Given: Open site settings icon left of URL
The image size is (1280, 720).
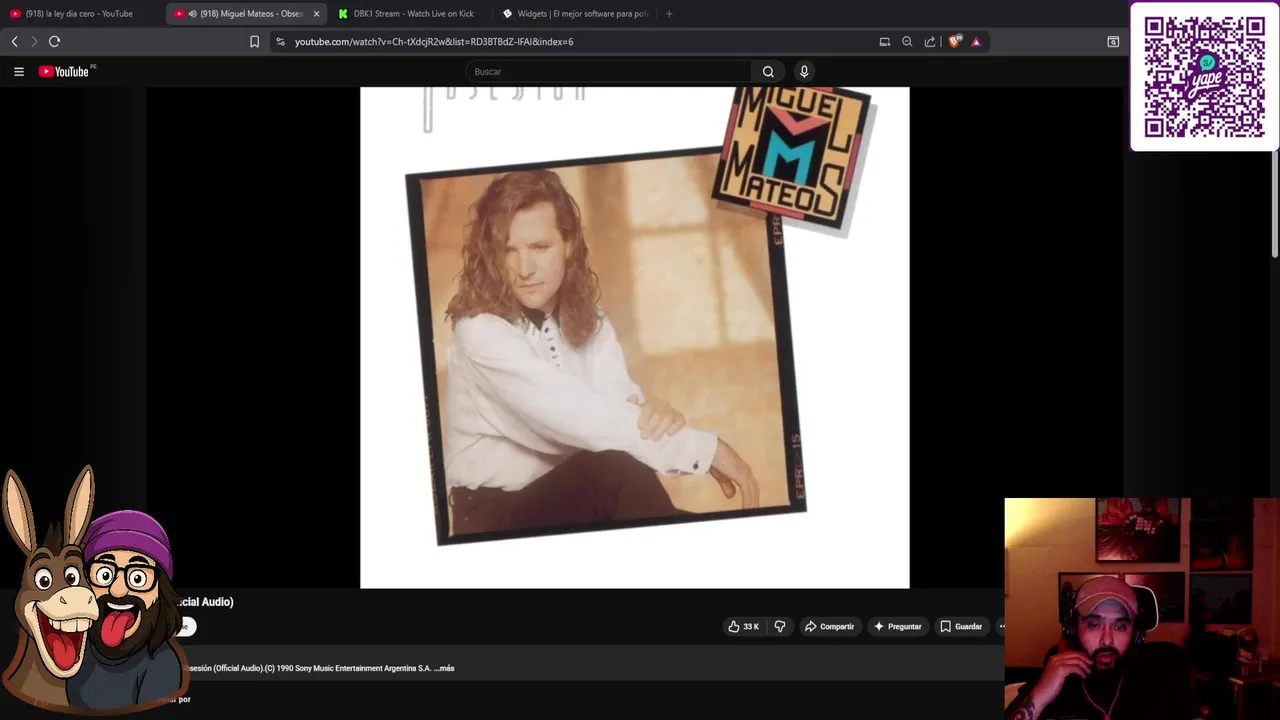Looking at the screenshot, I should 281,42.
